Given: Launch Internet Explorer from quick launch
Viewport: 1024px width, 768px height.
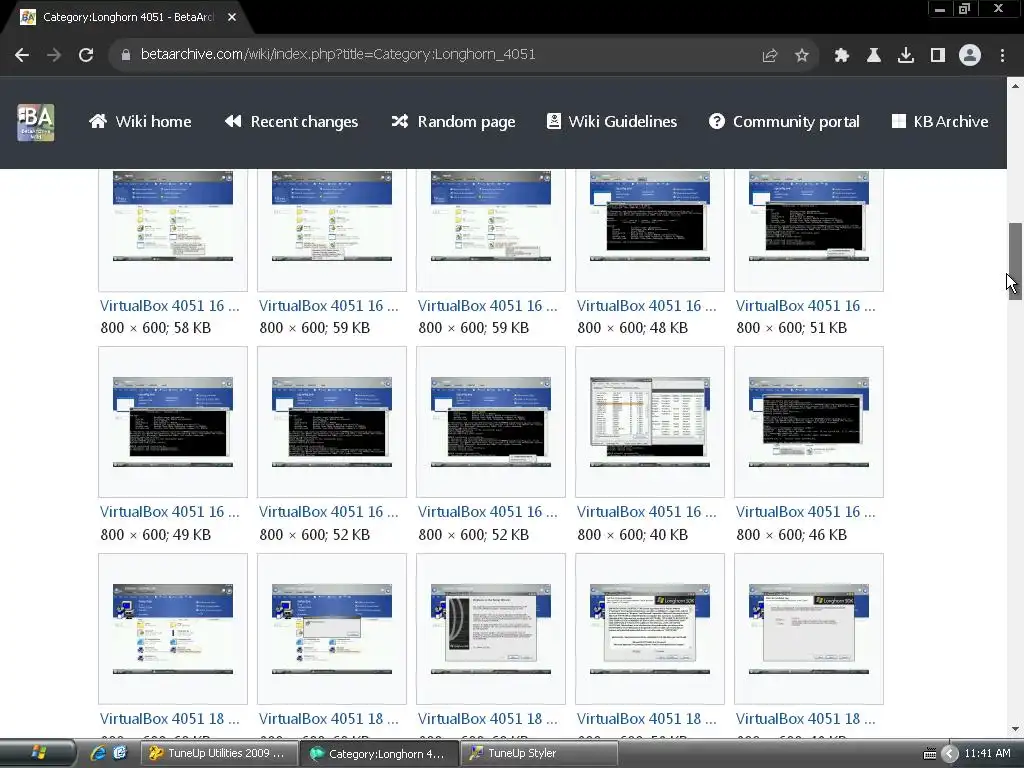Looking at the screenshot, I should coord(98,753).
